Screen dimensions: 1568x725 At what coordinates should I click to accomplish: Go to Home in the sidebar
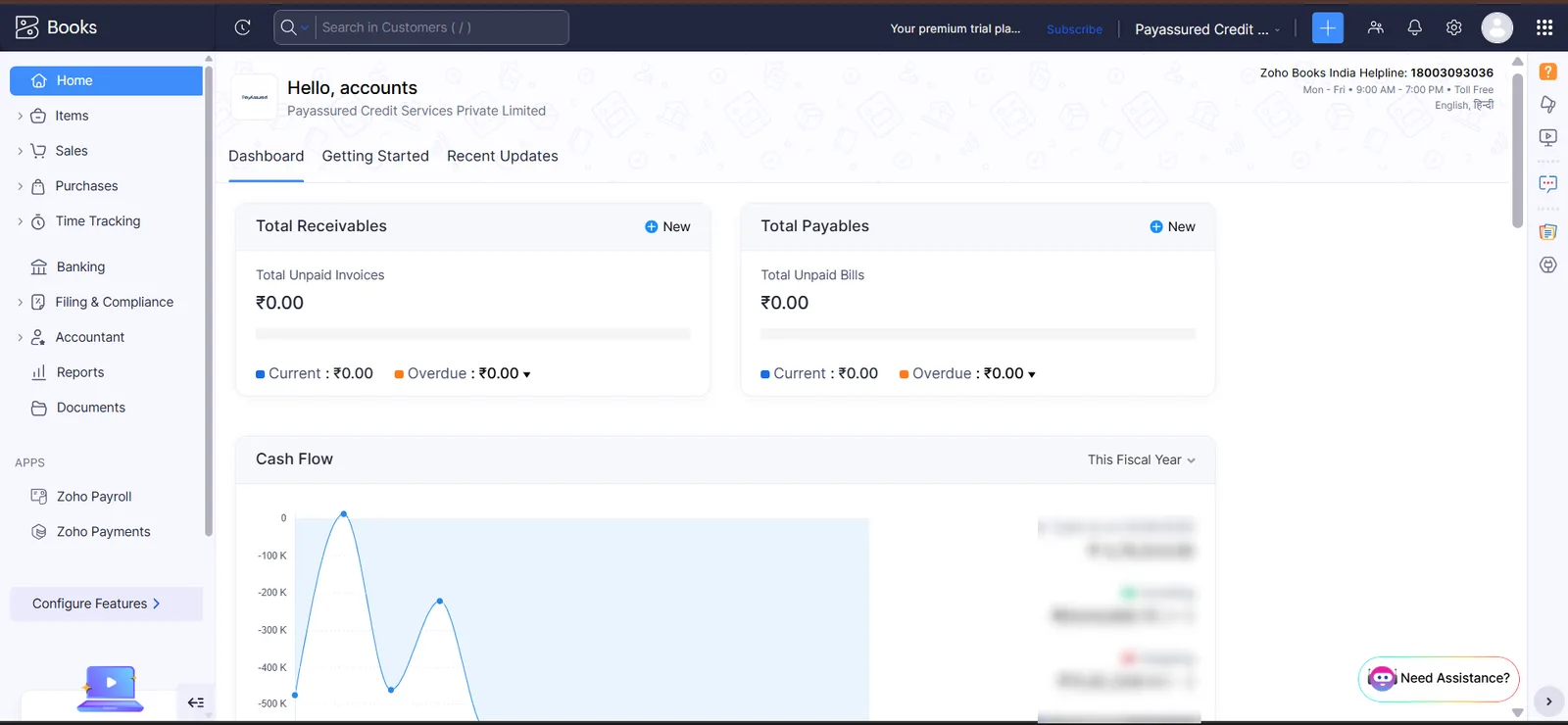click(x=106, y=80)
